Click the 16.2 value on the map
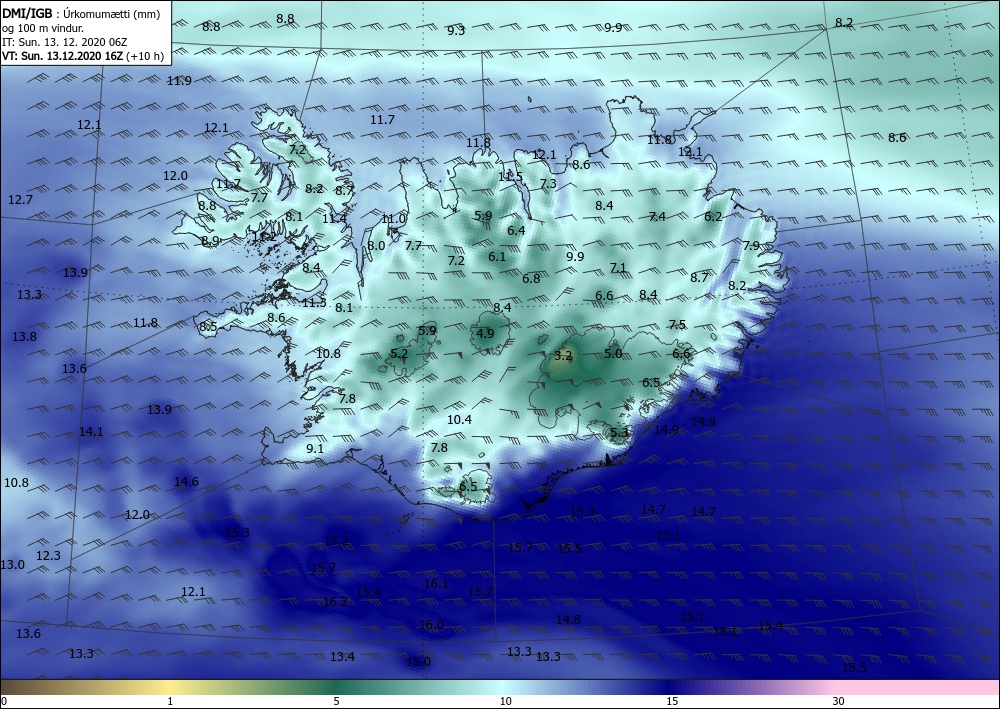The image size is (1000, 709). click(x=335, y=601)
